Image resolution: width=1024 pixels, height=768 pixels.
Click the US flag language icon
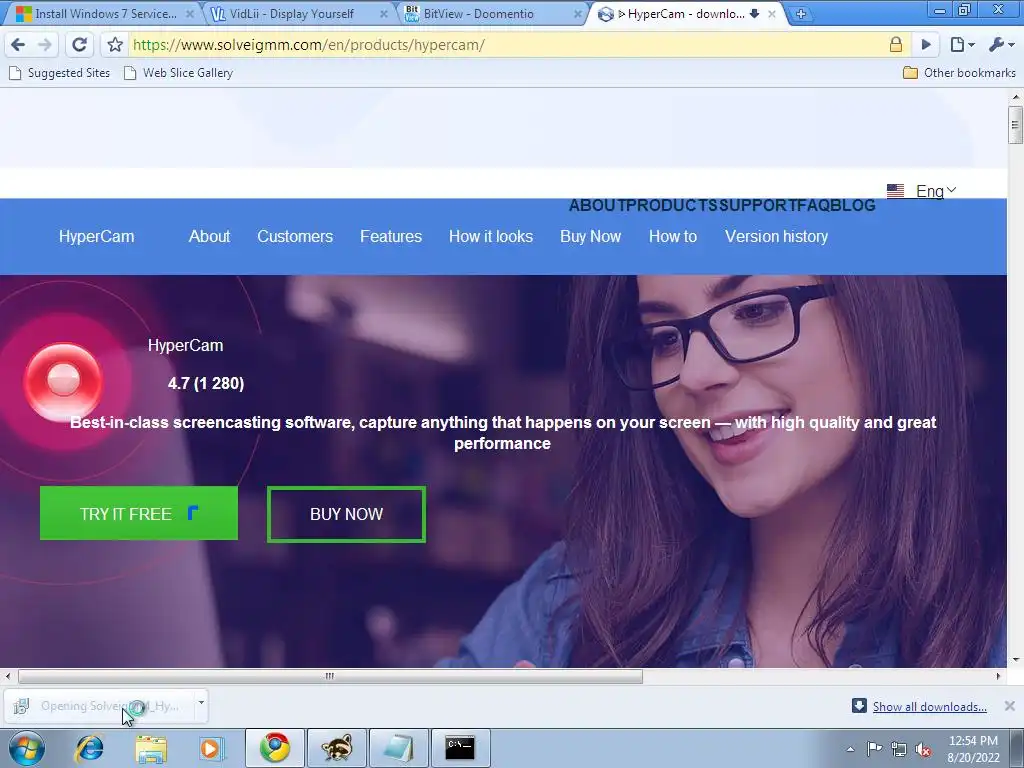click(x=895, y=191)
